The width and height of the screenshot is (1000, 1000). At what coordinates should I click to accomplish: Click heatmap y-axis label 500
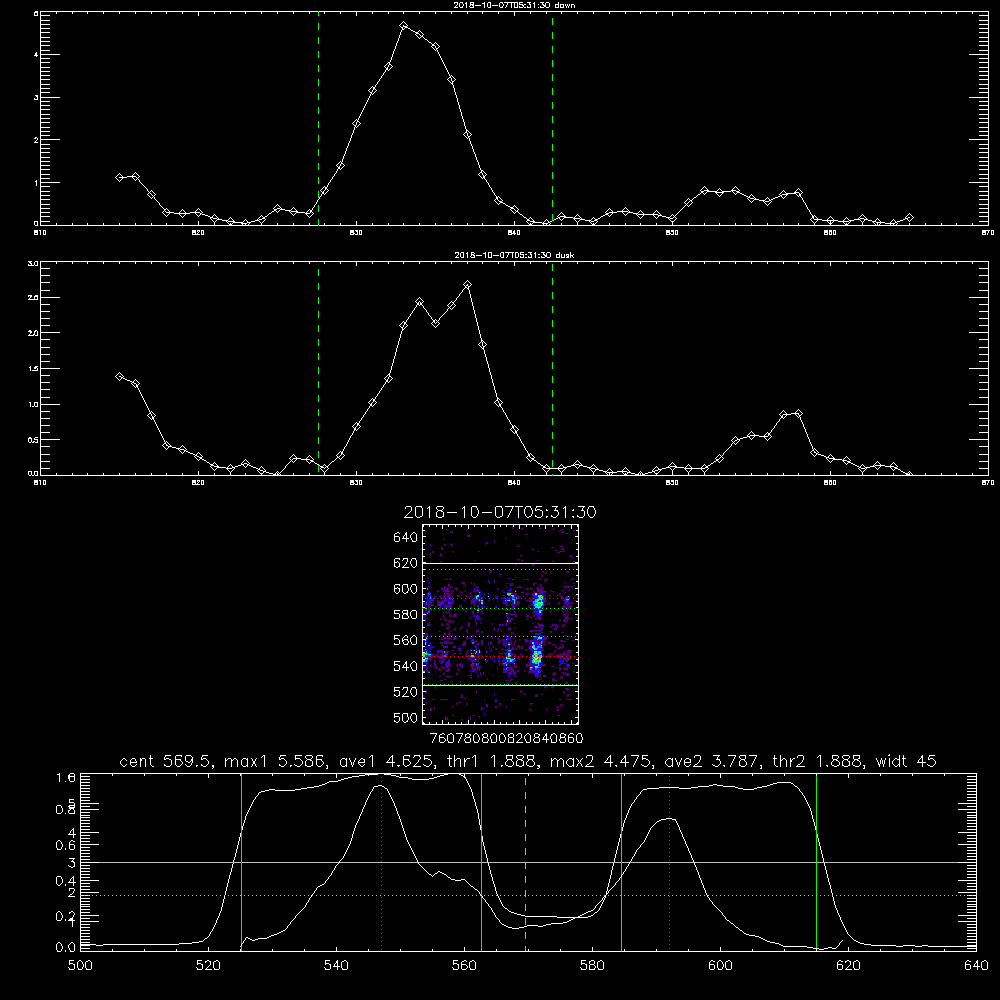[x=406, y=717]
